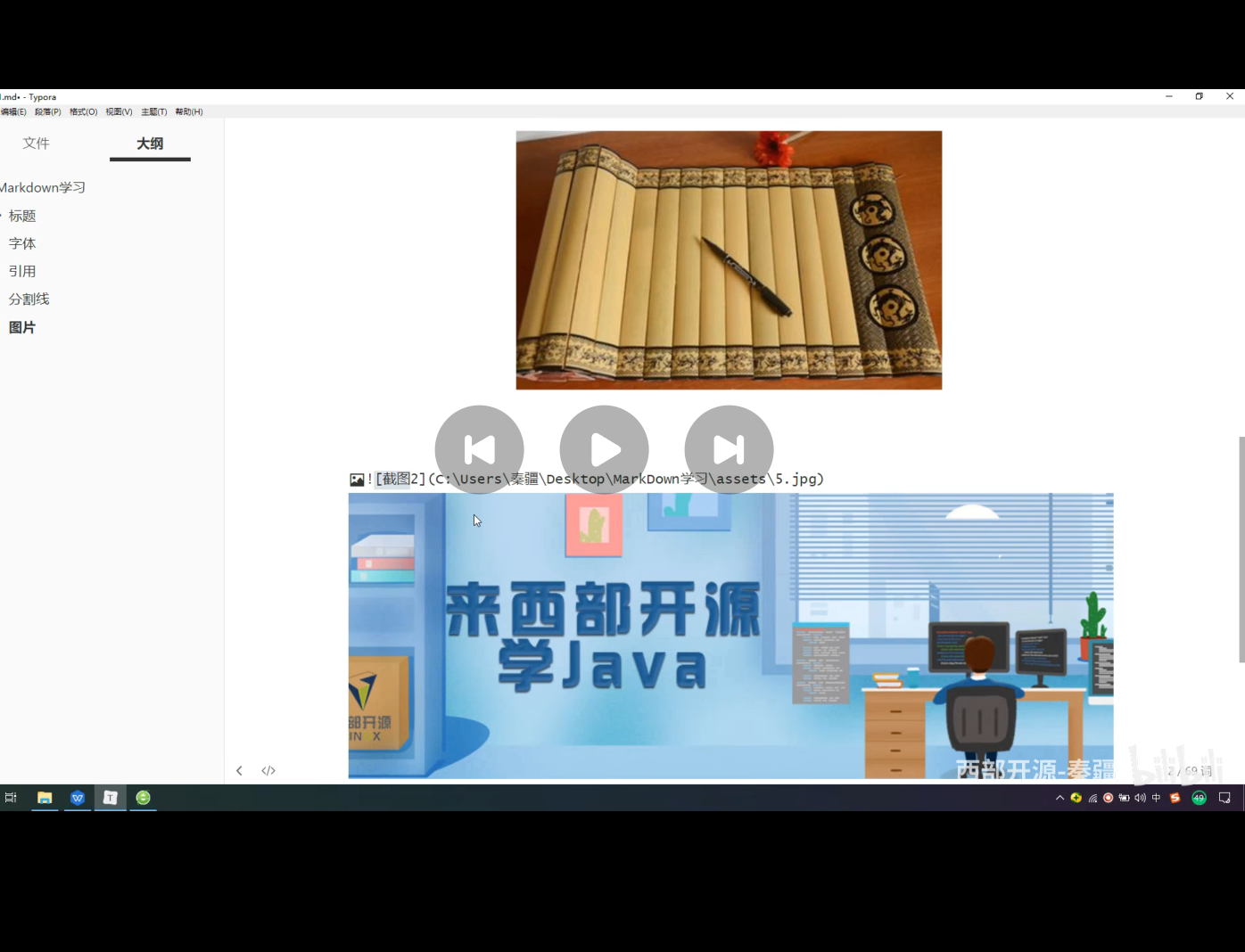This screenshot has height=952, width=1245.
Task: Open the blue shield app on the taskbar
Action: tap(78, 798)
